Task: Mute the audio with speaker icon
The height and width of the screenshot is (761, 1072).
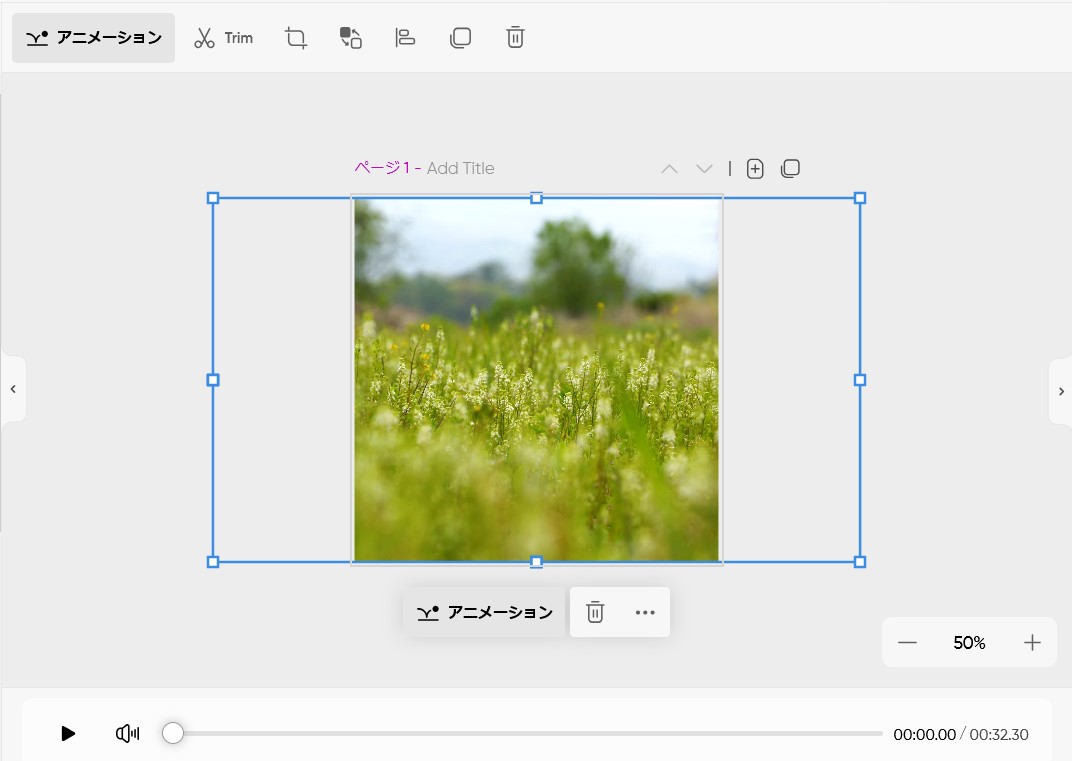Action: (128, 734)
